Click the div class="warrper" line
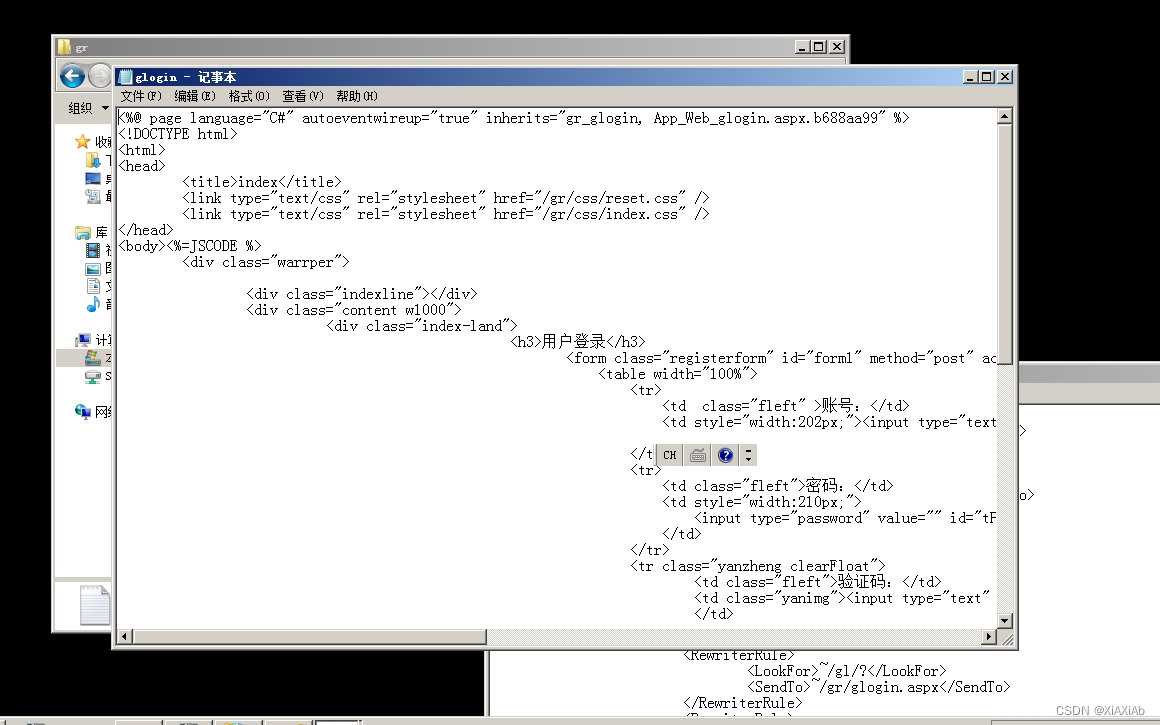The width and height of the screenshot is (1160, 725). click(266, 262)
